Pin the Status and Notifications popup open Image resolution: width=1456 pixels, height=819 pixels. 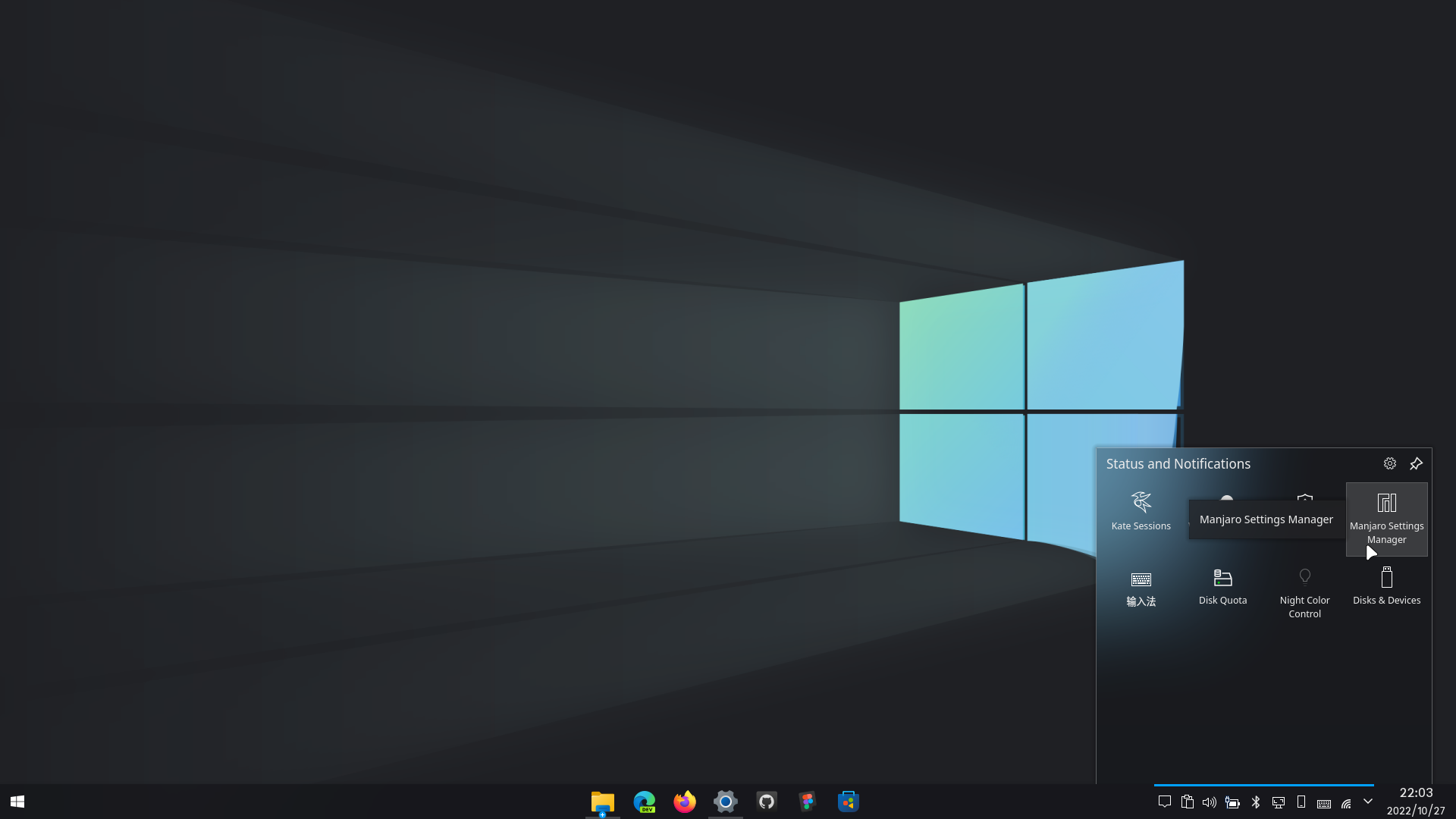(1416, 463)
